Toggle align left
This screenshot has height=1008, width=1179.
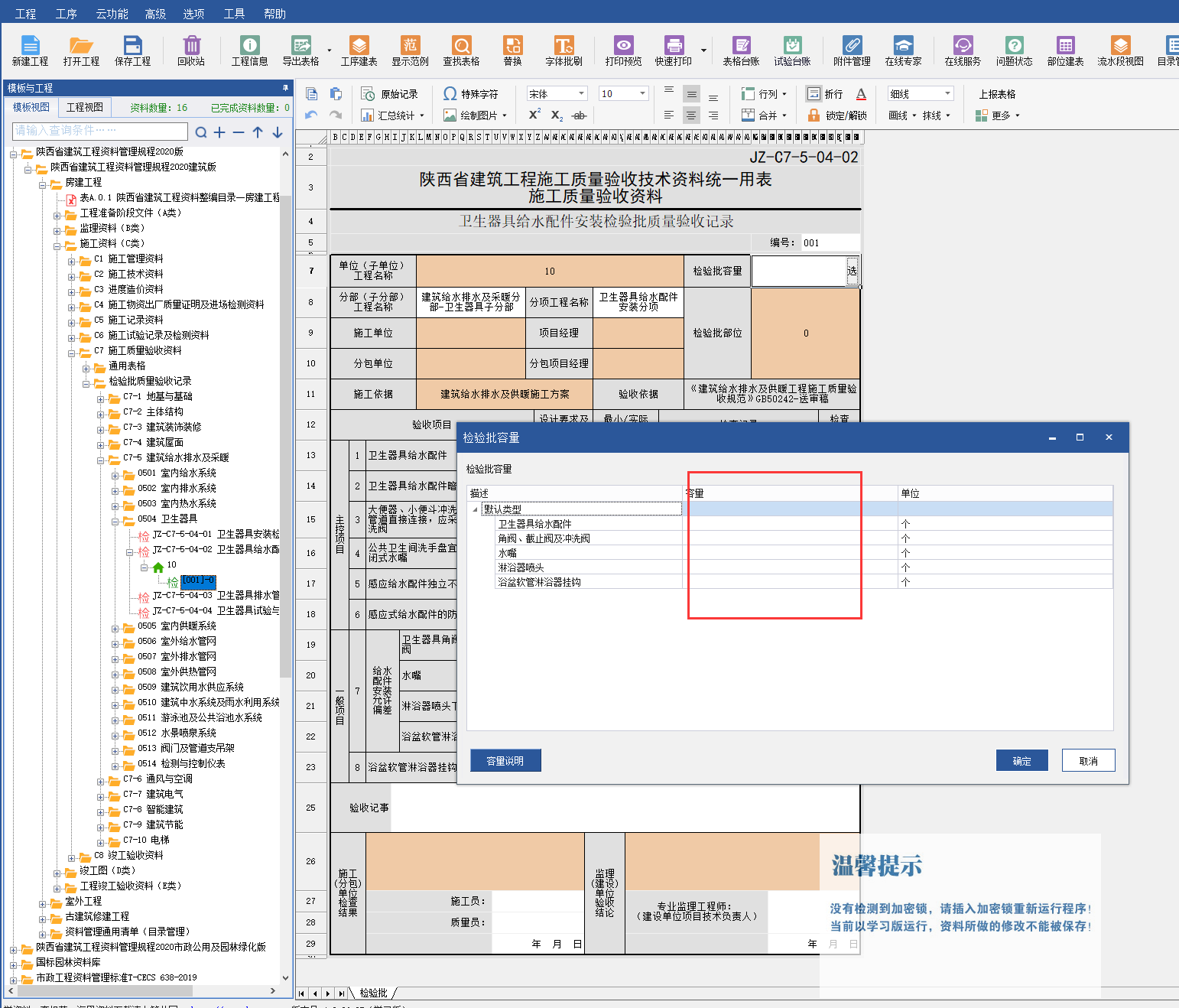[669, 115]
